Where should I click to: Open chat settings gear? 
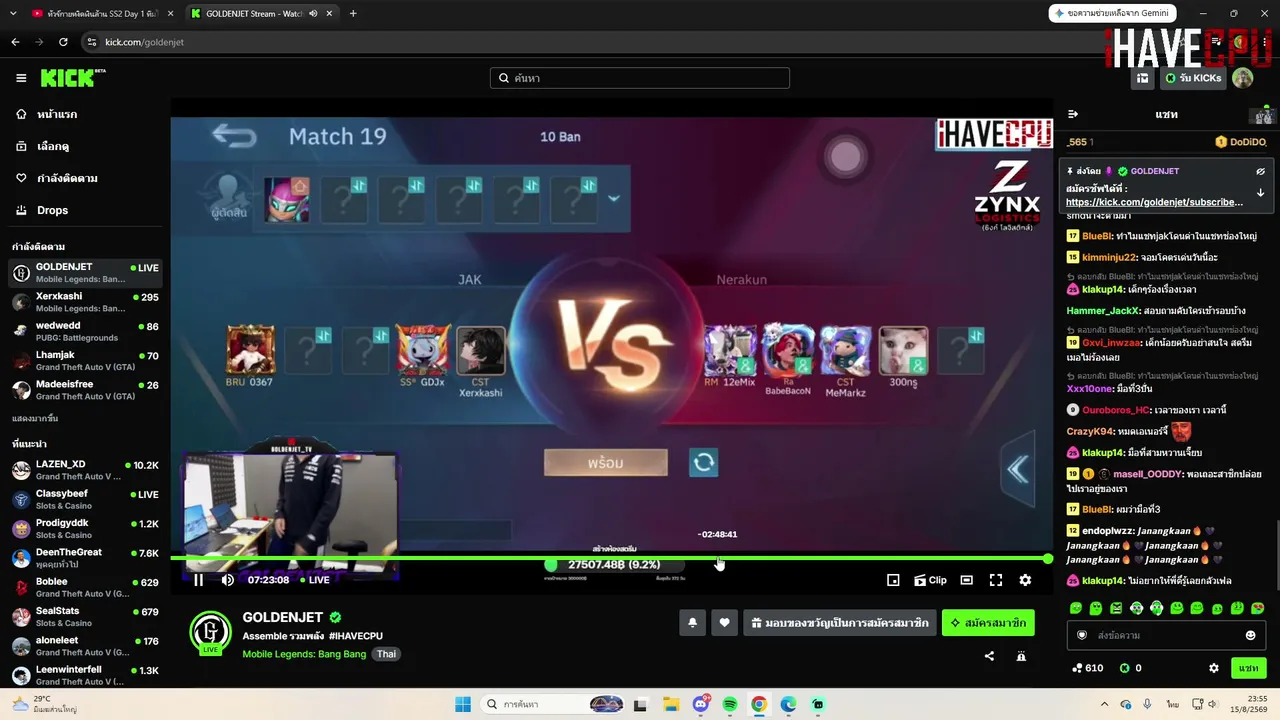pyautogui.click(x=1214, y=668)
